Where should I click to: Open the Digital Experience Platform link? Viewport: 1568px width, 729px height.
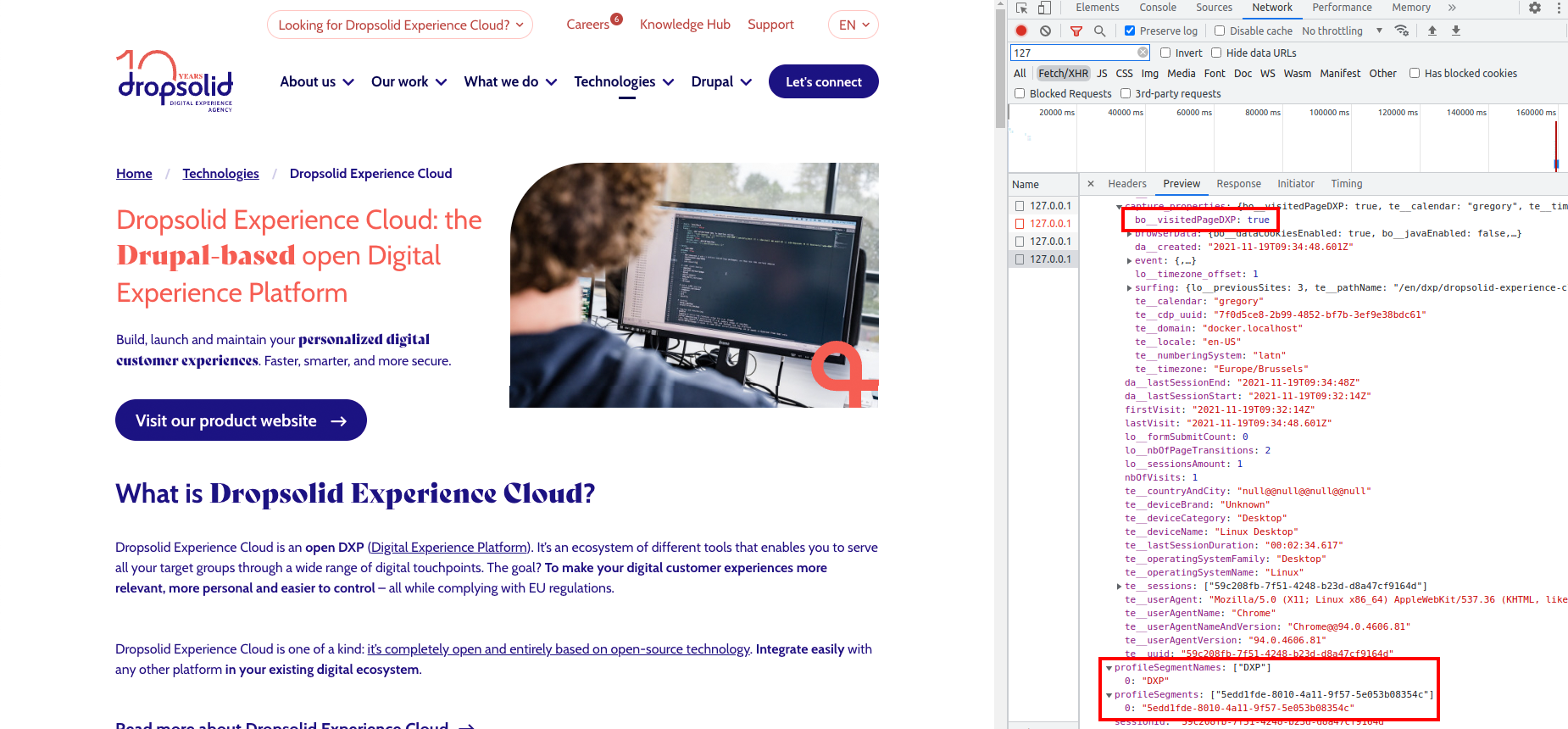pos(449,548)
